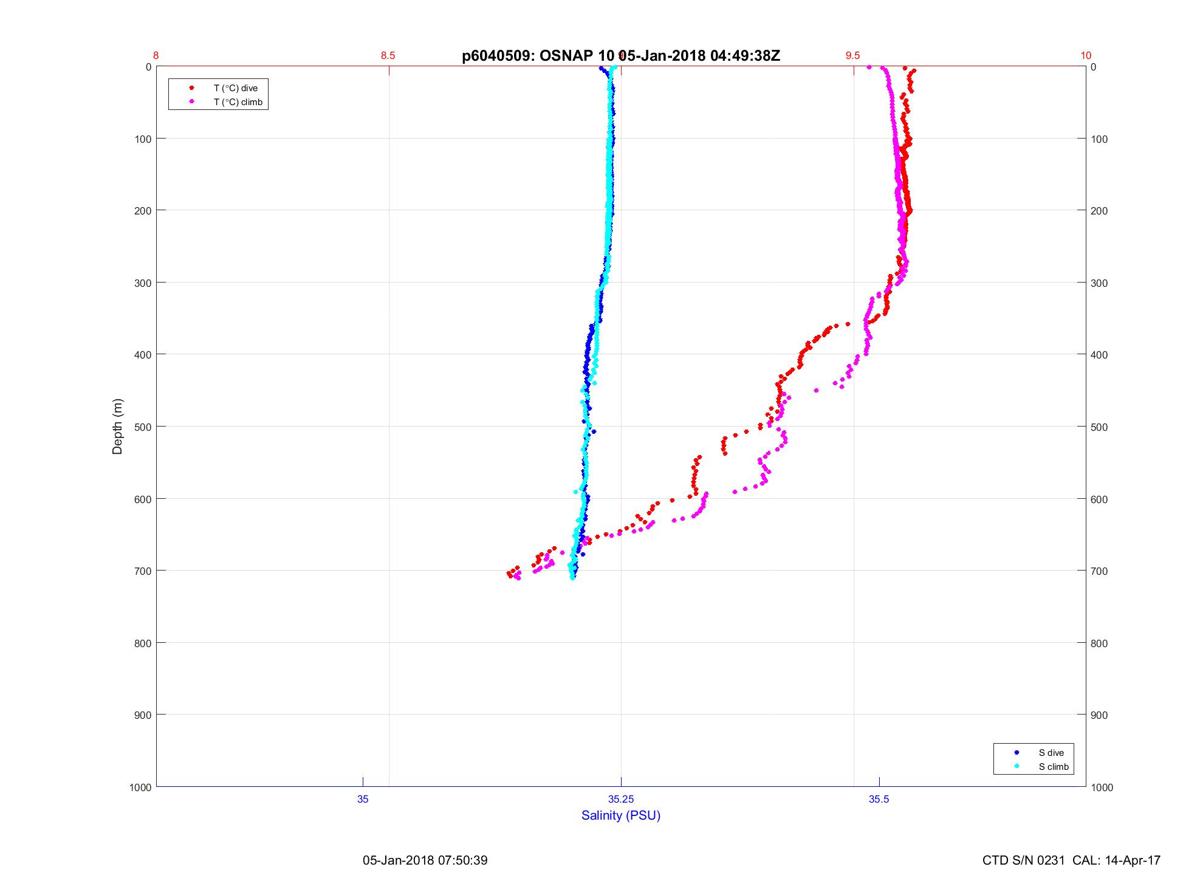Viewport: 1200px width, 885px height.
Task: Click the 8.5 temperature tick label at top
Action: click(389, 56)
